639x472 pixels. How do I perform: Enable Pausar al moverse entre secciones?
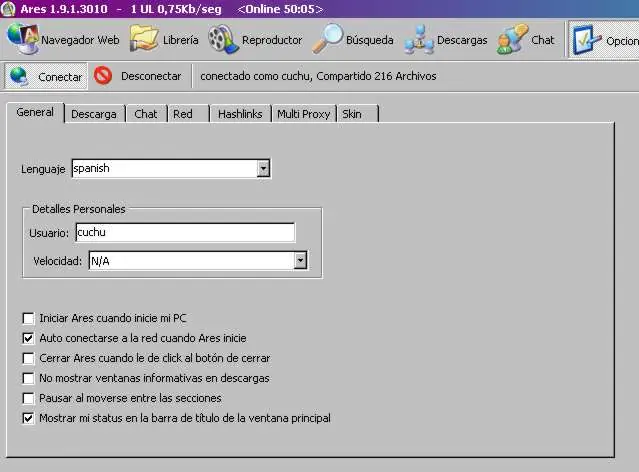[28, 398]
